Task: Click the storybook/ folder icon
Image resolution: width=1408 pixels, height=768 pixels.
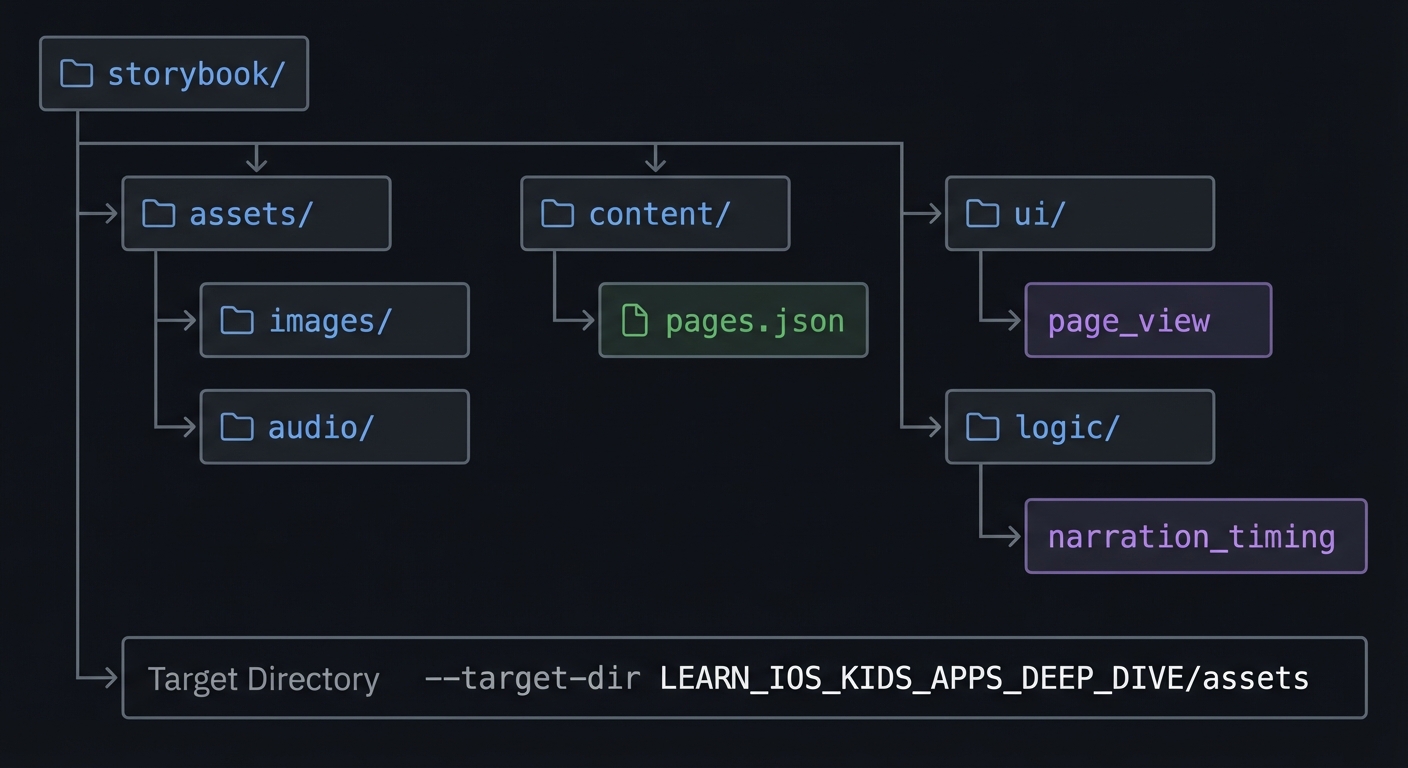Action: point(76,72)
